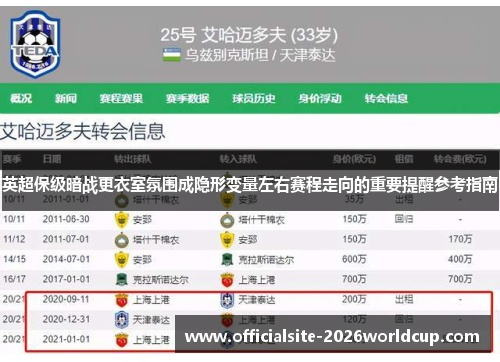Click the 租借 column header
This screenshot has height=362, width=500.
[x=404, y=159]
